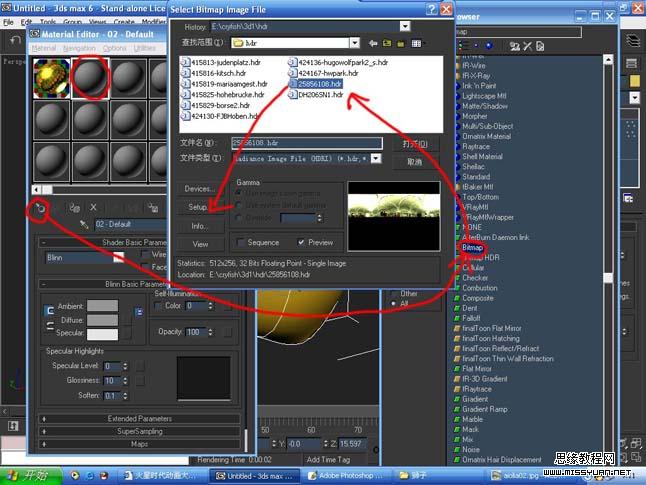Click the Ambient color swatch
Viewport: 646px width, 485px height.
pyautogui.click(x=103, y=306)
